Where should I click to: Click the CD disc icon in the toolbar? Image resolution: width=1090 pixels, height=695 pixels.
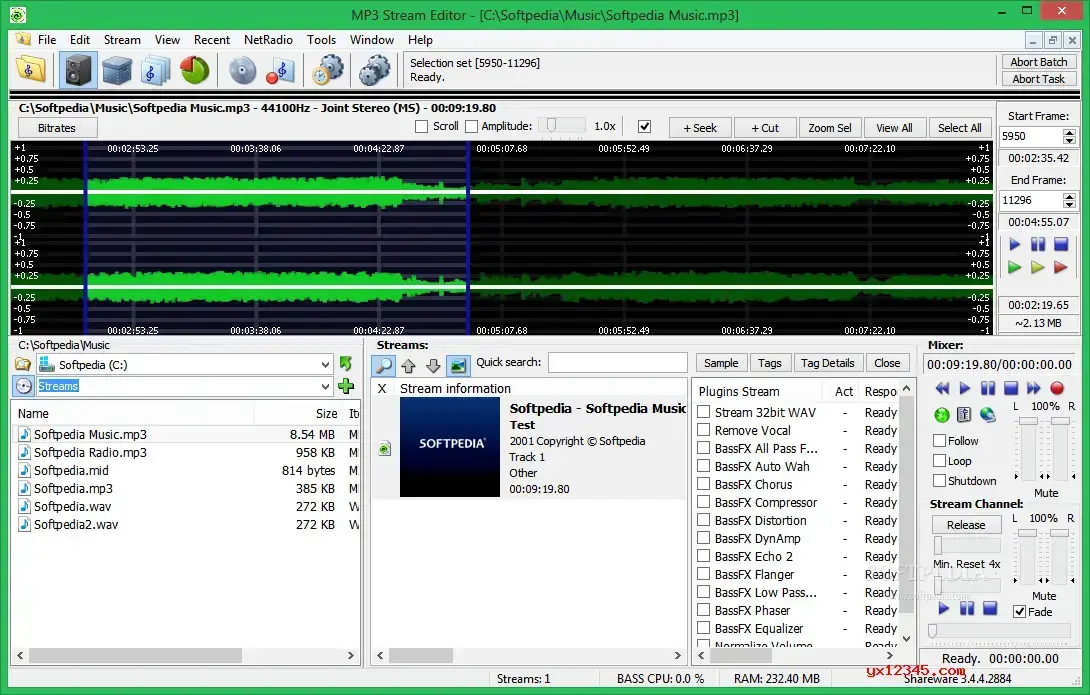click(x=242, y=70)
